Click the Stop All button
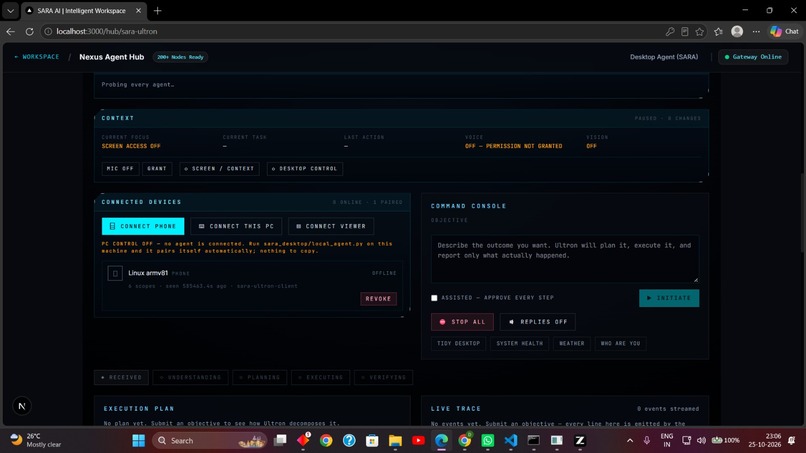 [463, 322]
